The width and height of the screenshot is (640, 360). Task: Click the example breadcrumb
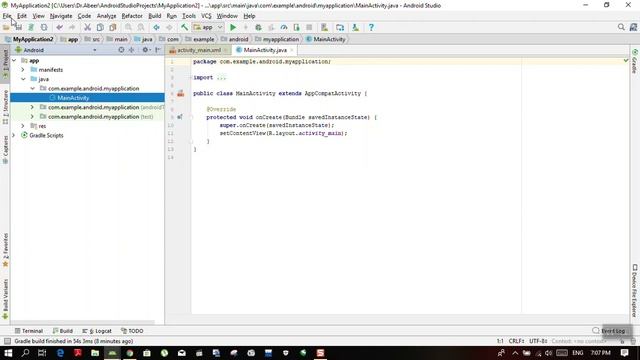click(x=200, y=39)
